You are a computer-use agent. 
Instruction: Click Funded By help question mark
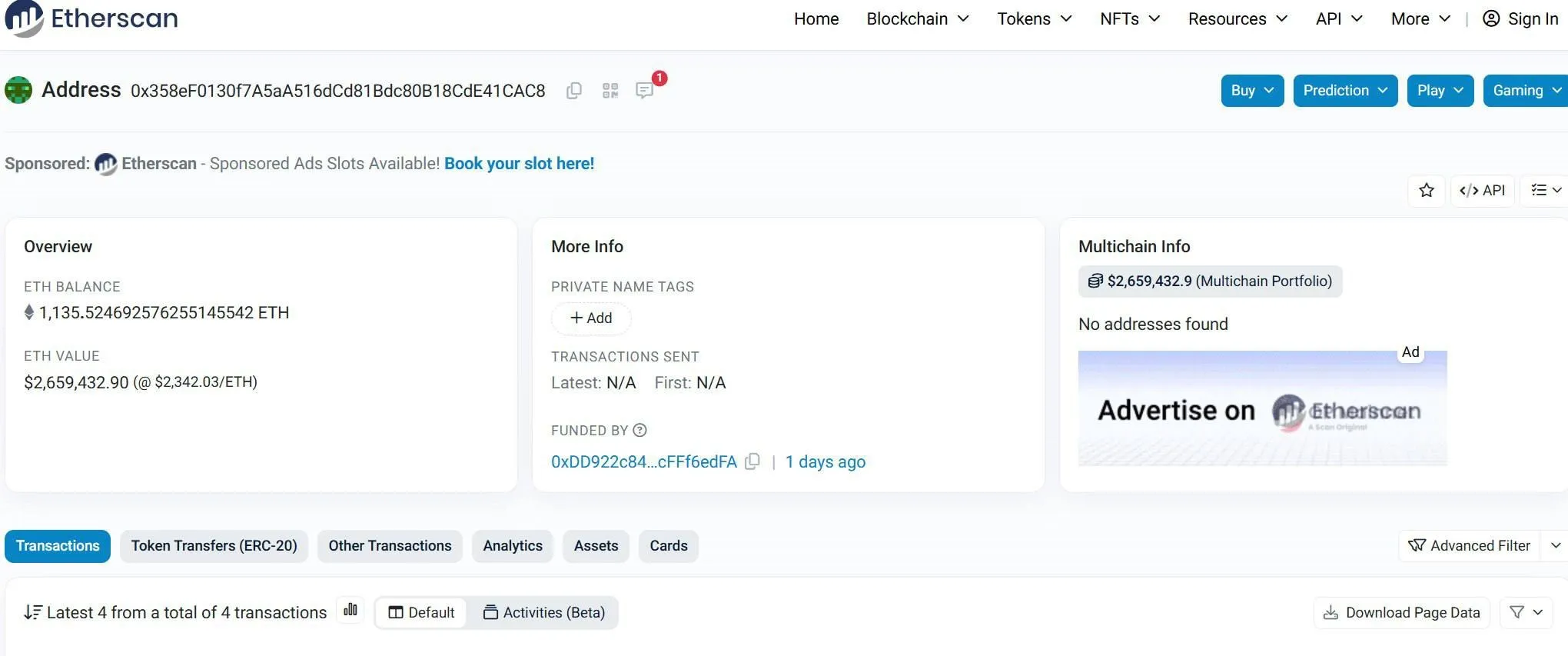pos(639,430)
